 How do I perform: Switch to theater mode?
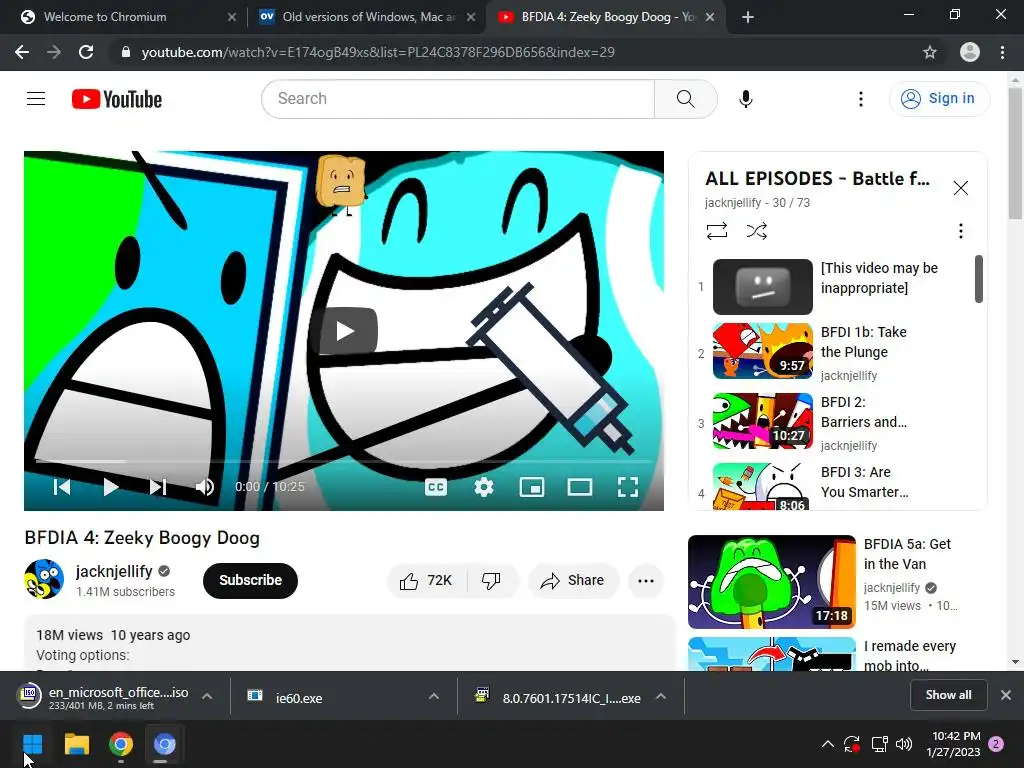coord(579,487)
